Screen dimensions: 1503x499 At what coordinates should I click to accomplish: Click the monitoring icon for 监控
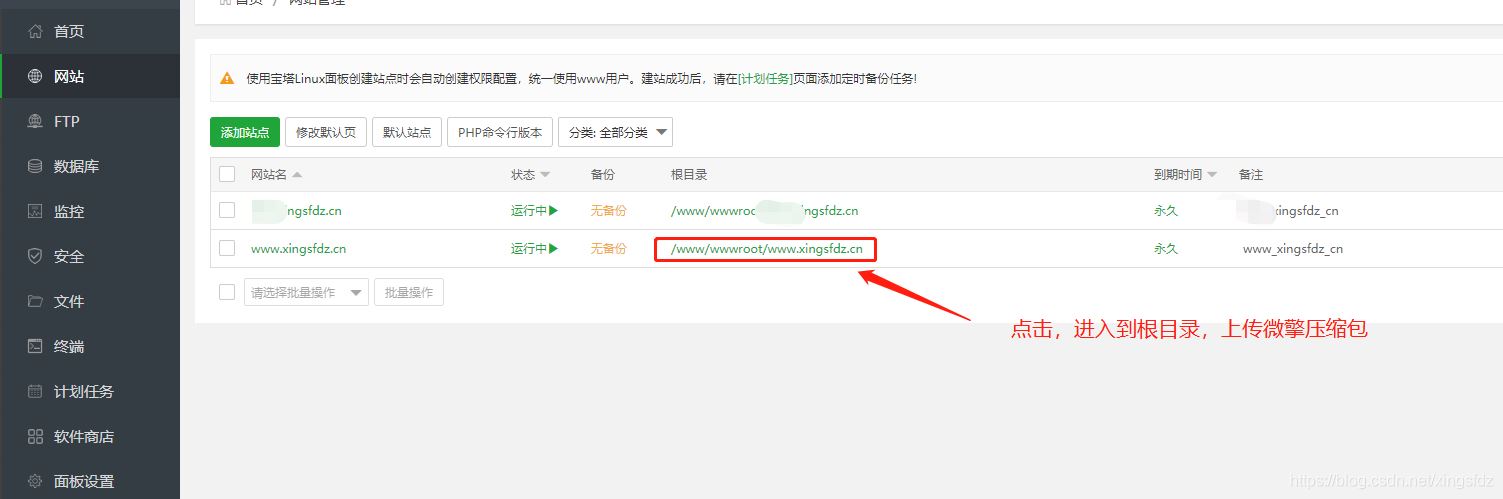pos(35,212)
